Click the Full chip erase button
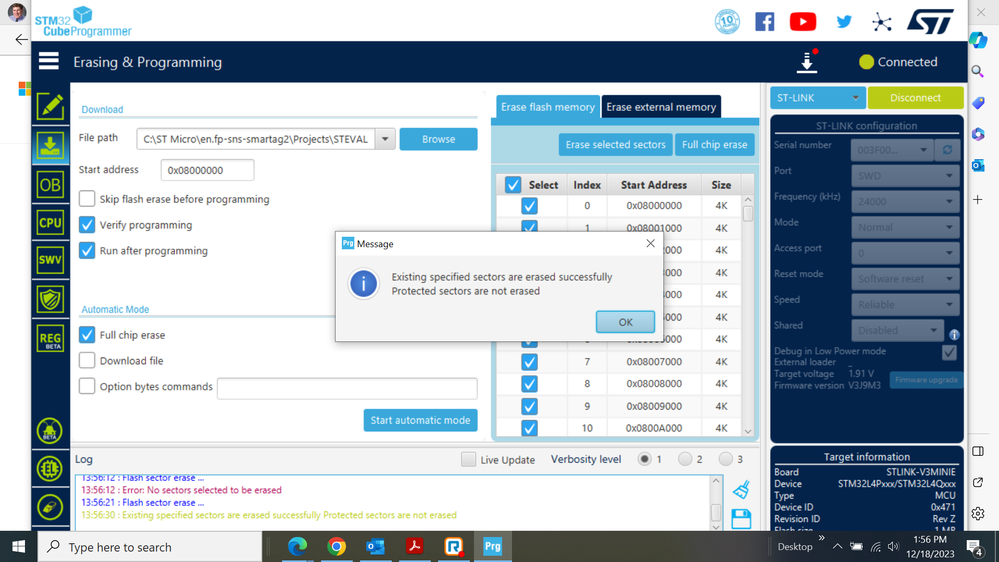 click(714, 145)
